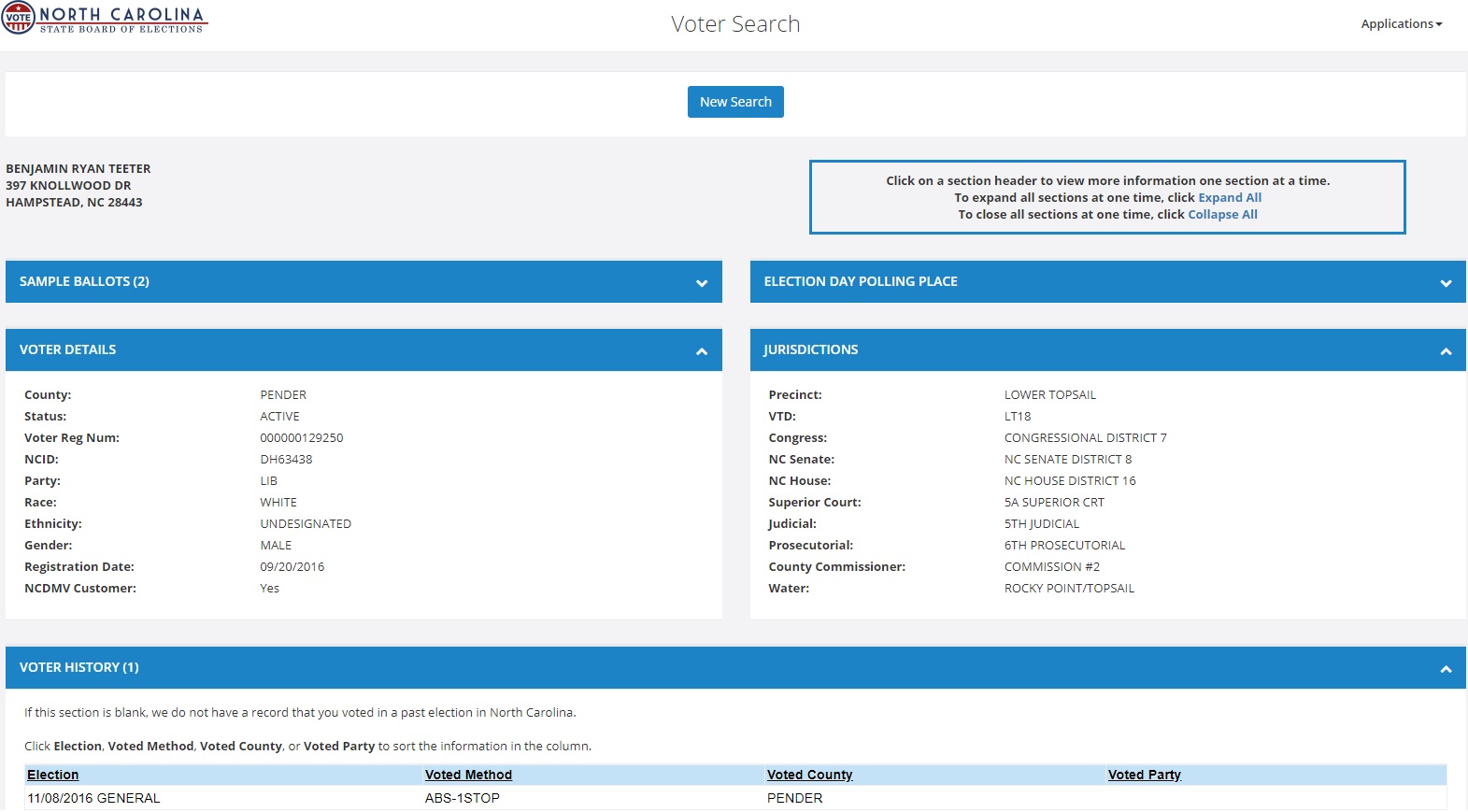Click the County Commissioner: label
The width and height of the screenshot is (1468, 812).
(837, 567)
